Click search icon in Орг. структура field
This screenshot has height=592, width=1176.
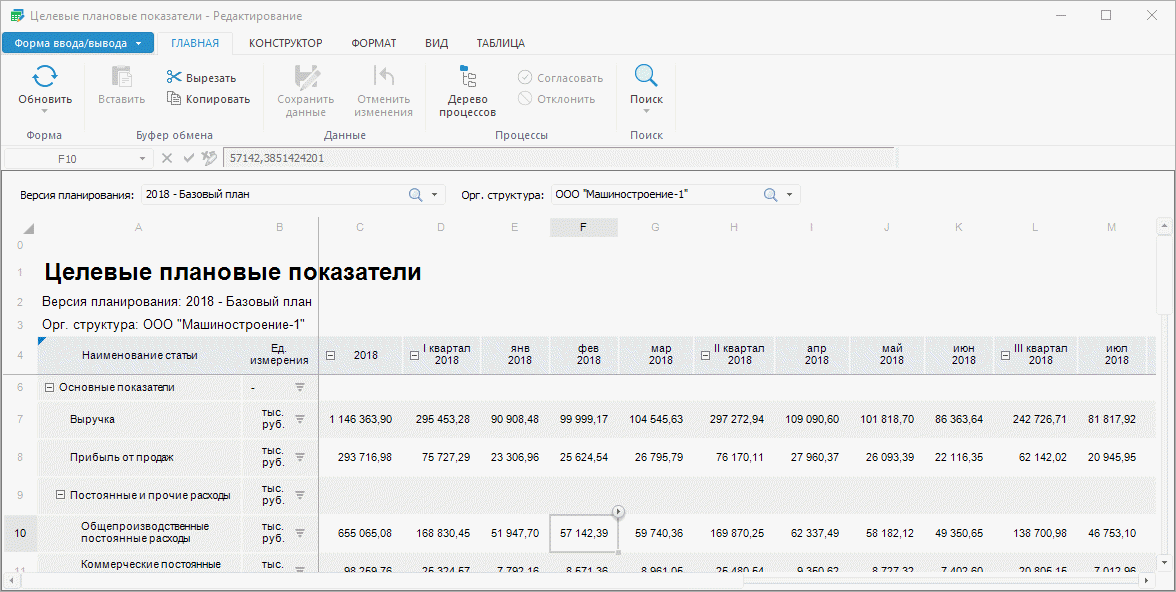pyautogui.click(x=771, y=195)
